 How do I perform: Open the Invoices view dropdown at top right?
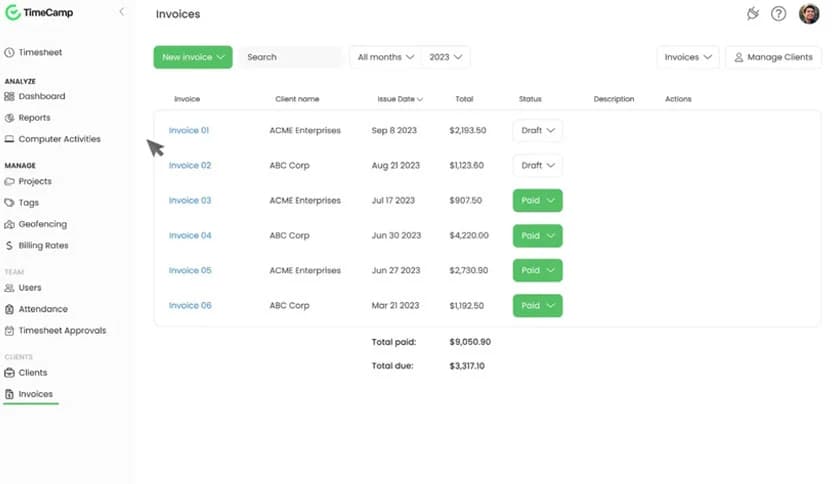point(688,57)
